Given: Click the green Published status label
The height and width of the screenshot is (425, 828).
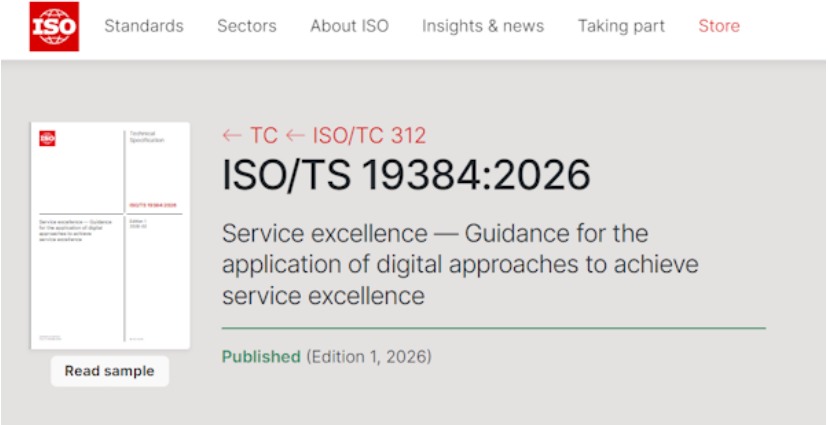Looking at the screenshot, I should (x=261, y=357).
